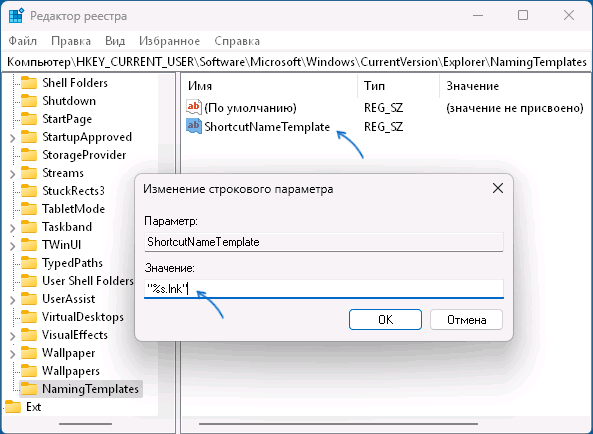Select the StorageProvider folder icon
Screen dimensions: 593x434
29,155
